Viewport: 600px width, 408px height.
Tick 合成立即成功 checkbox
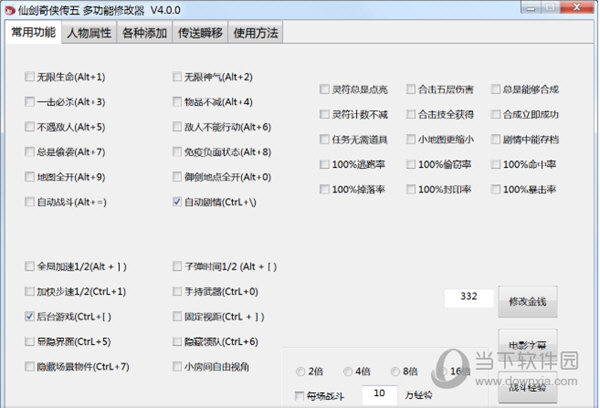[496, 114]
